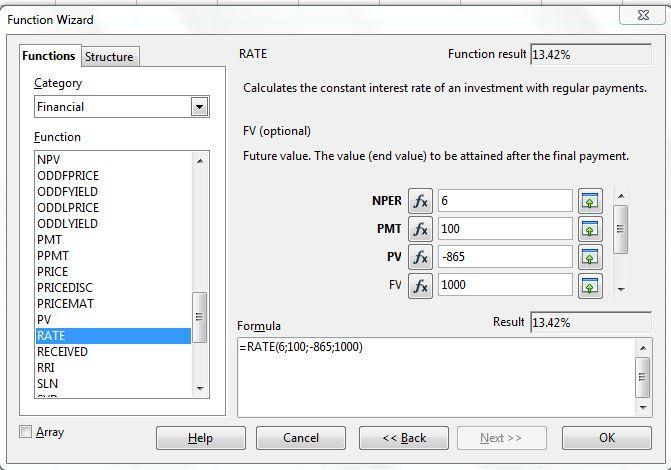Click the Help button
Image resolution: width=671 pixels, height=470 pixels.
(201, 438)
